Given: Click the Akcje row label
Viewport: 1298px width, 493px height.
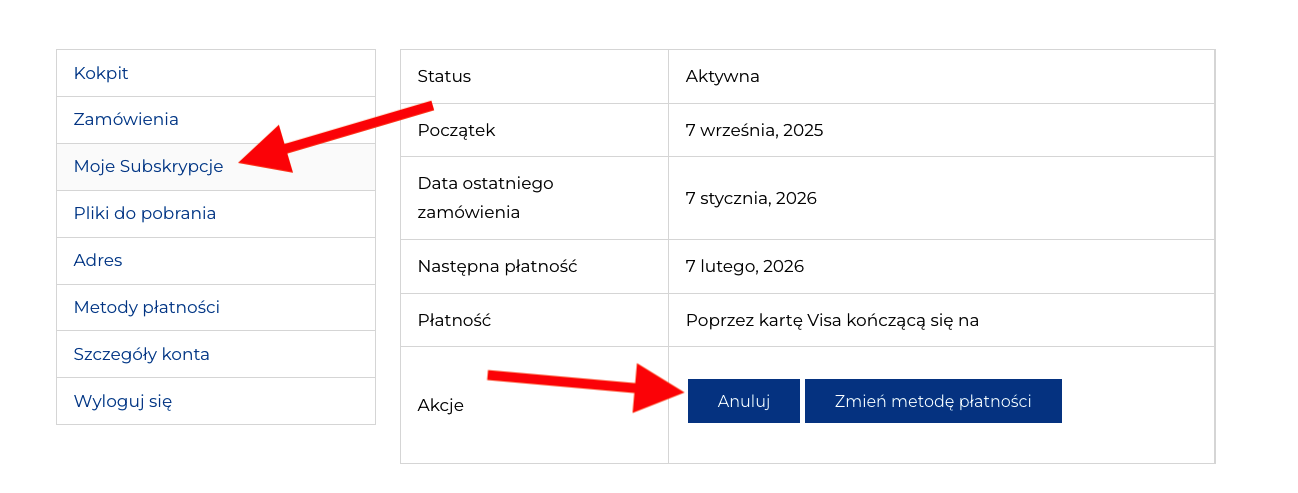Looking at the screenshot, I should pyautogui.click(x=441, y=405).
